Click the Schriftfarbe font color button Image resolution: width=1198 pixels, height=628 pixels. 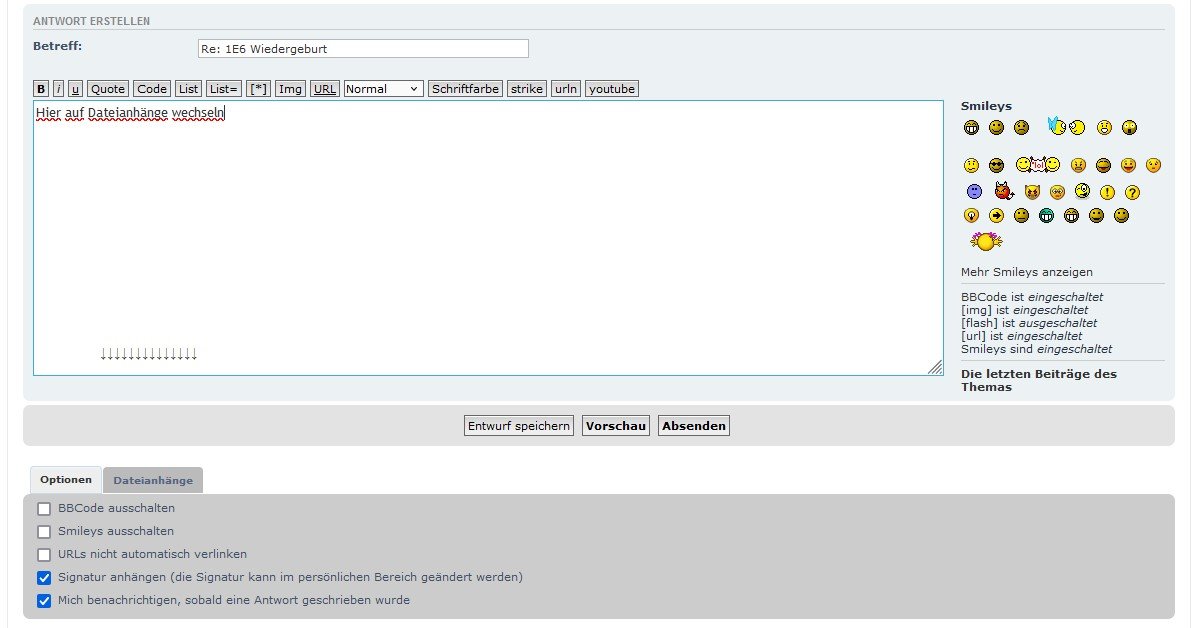(x=465, y=89)
